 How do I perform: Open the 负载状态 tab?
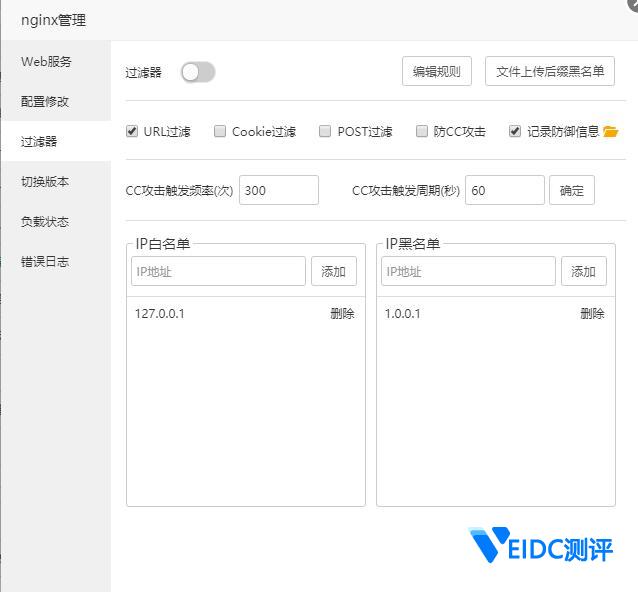coord(56,221)
